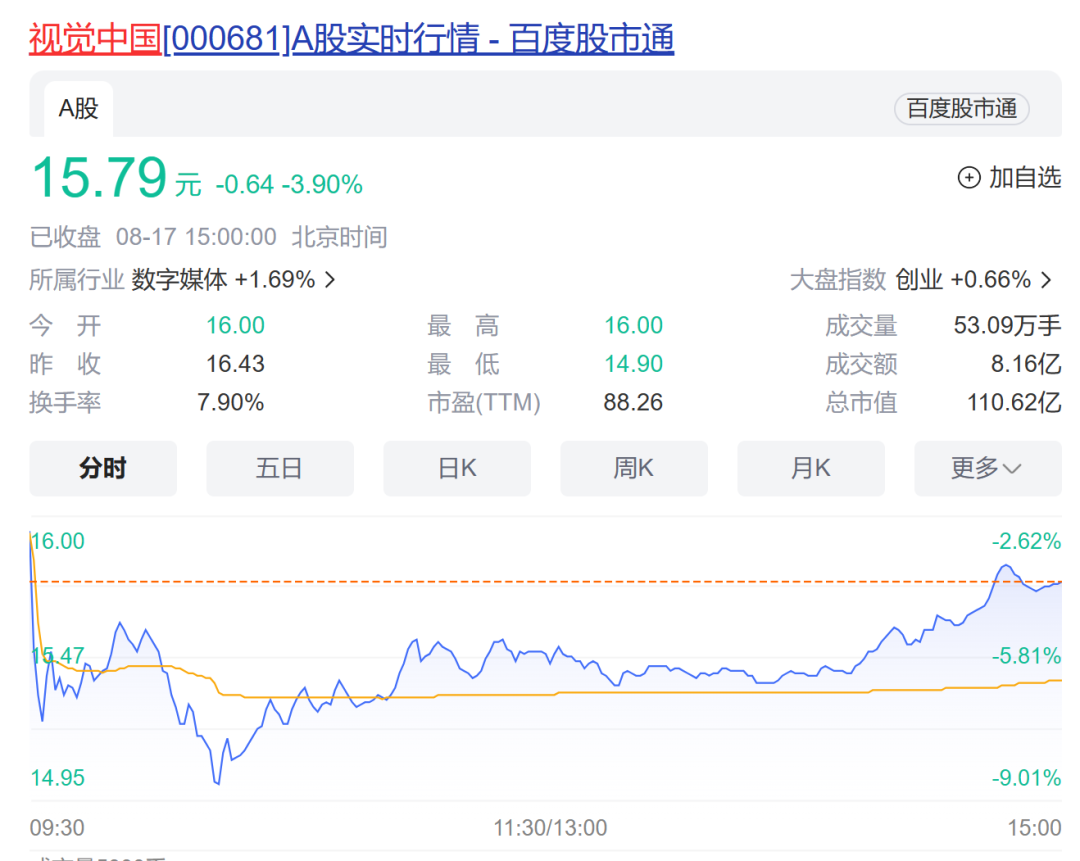
Task: Click 北京时间 label
Action: coord(340,237)
